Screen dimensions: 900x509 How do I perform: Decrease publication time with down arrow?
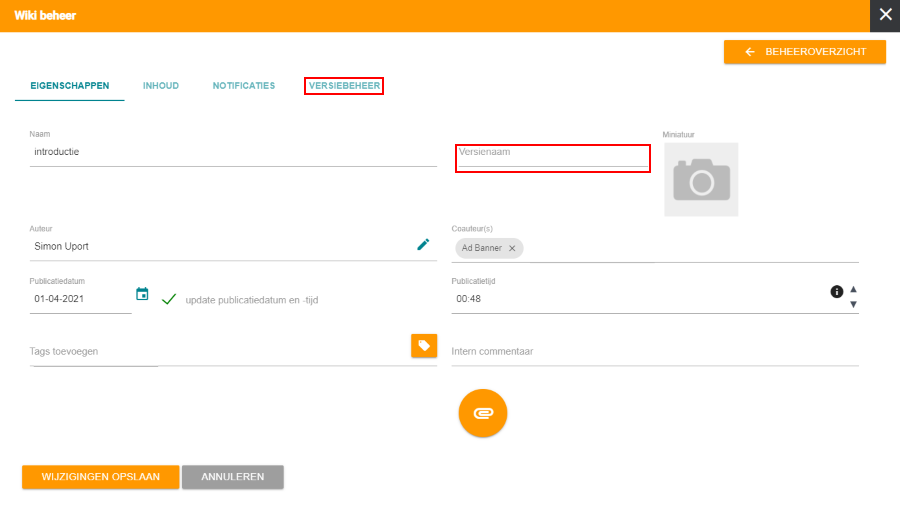853,304
